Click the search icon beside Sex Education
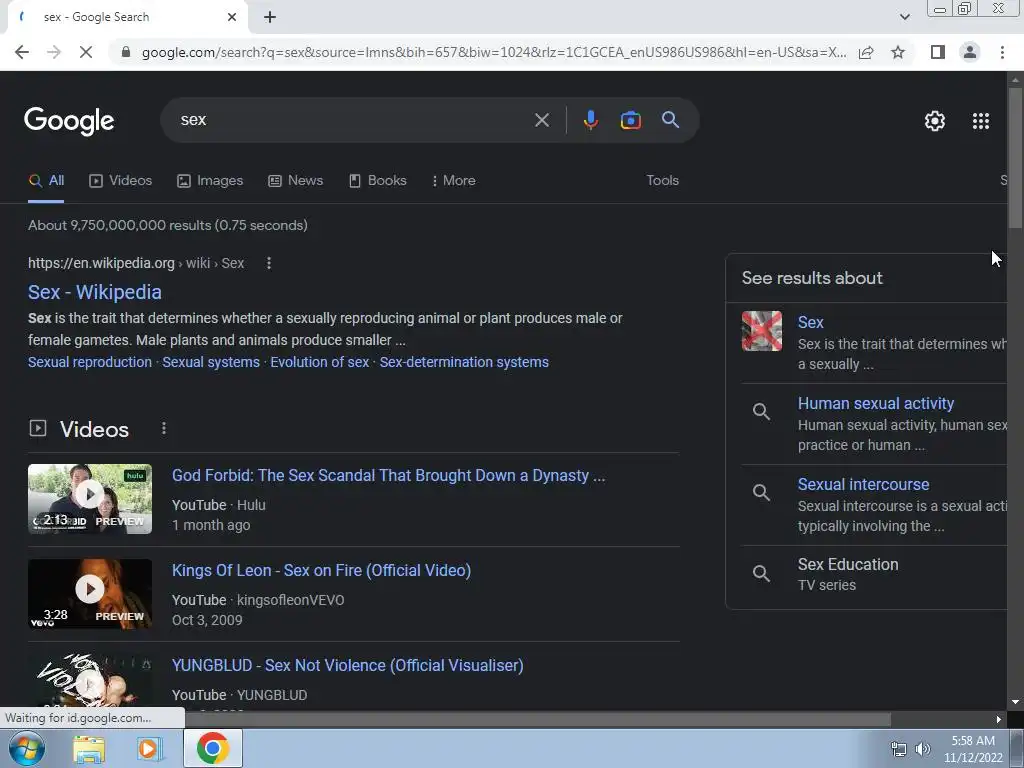1024x768 pixels. tap(761, 573)
